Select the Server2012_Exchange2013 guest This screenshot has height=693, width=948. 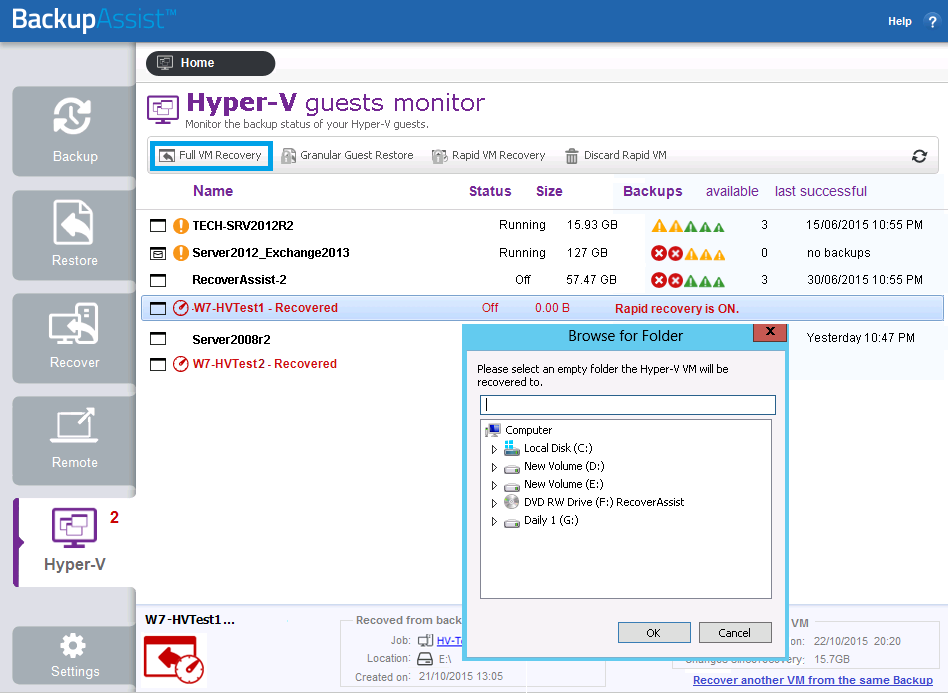click(x=271, y=253)
